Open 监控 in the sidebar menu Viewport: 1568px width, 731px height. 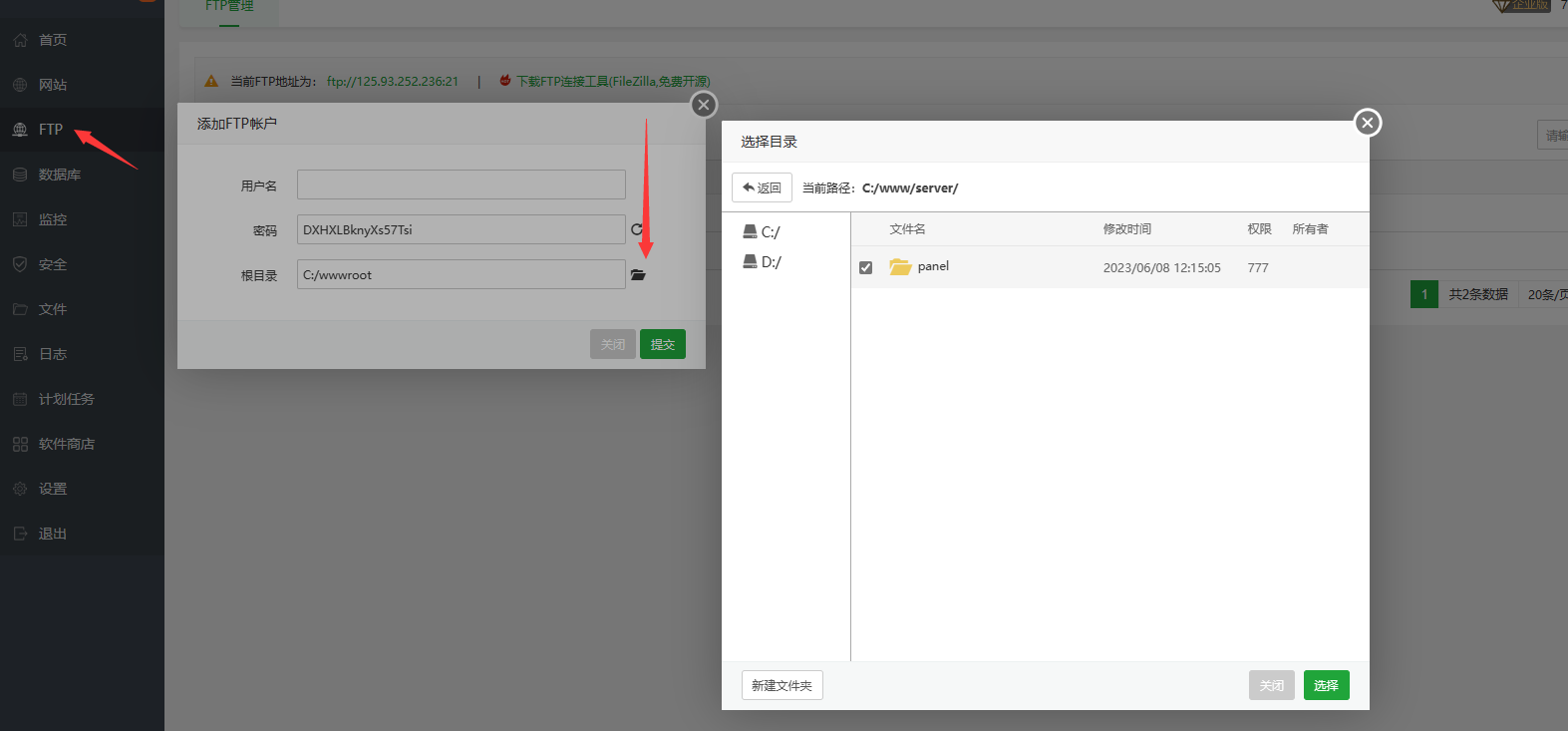pos(53,219)
